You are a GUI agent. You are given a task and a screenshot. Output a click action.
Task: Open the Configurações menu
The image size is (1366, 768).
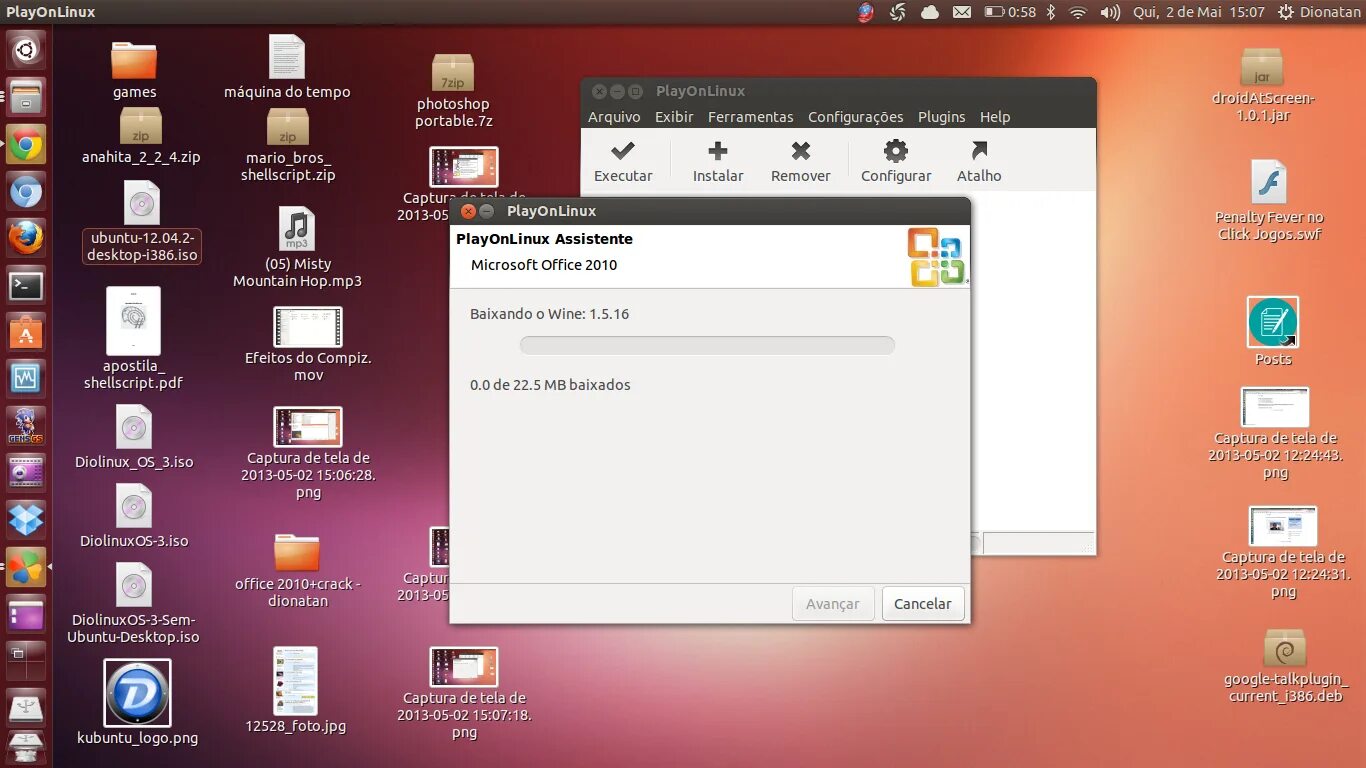coord(855,117)
